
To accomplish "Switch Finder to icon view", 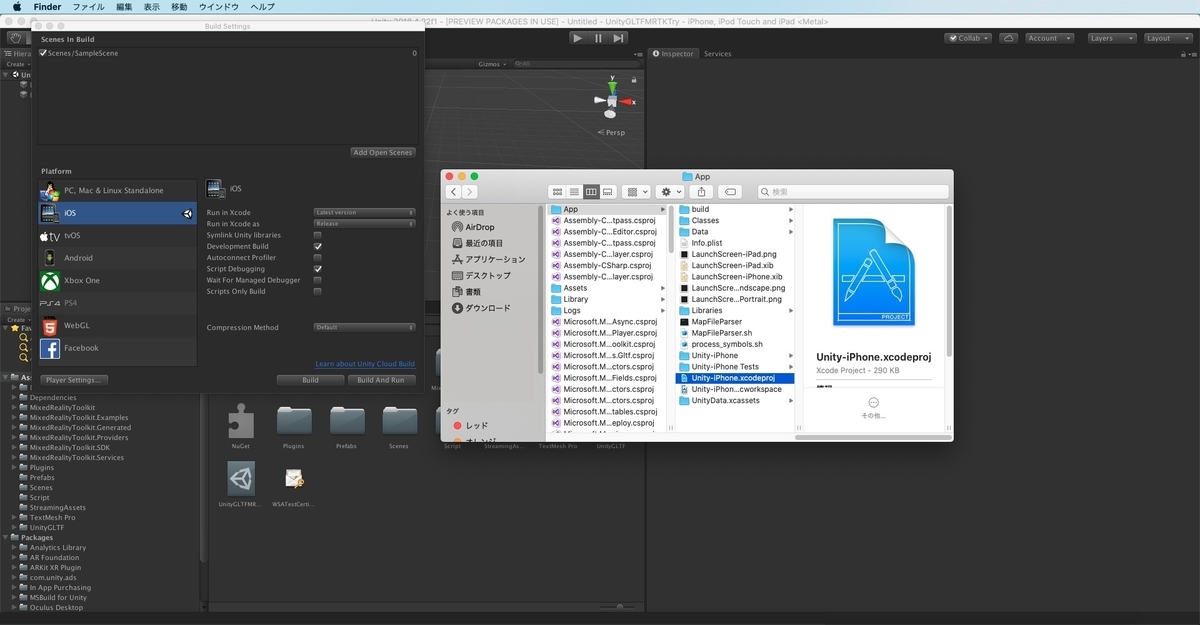I will pyautogui.click(x=557, y=191).
